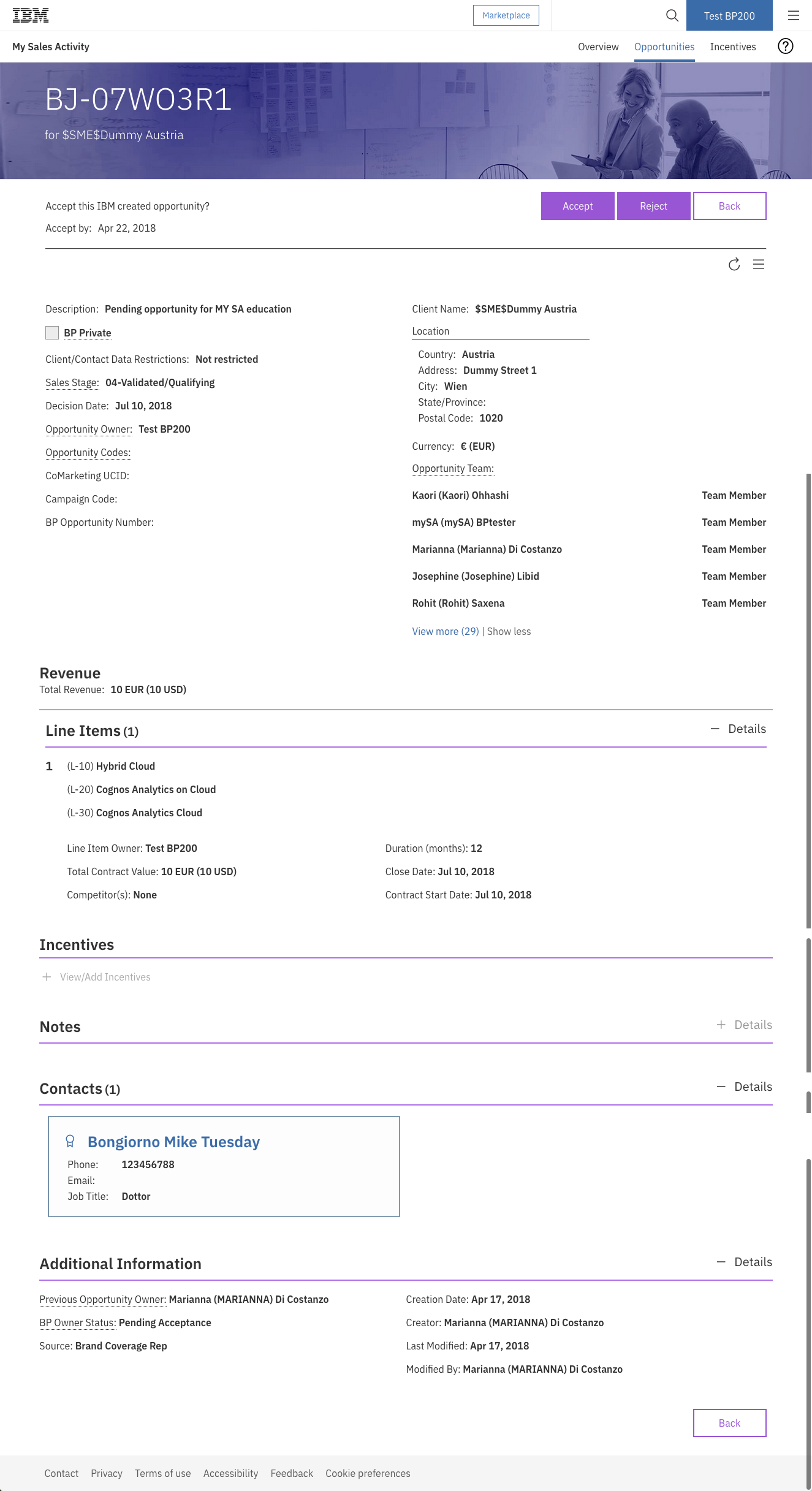The height and width of the screenshot is (1491, 812).
Task: Click team member Josephine (Josephine) Libid
Action: click(x=476, y=576)
